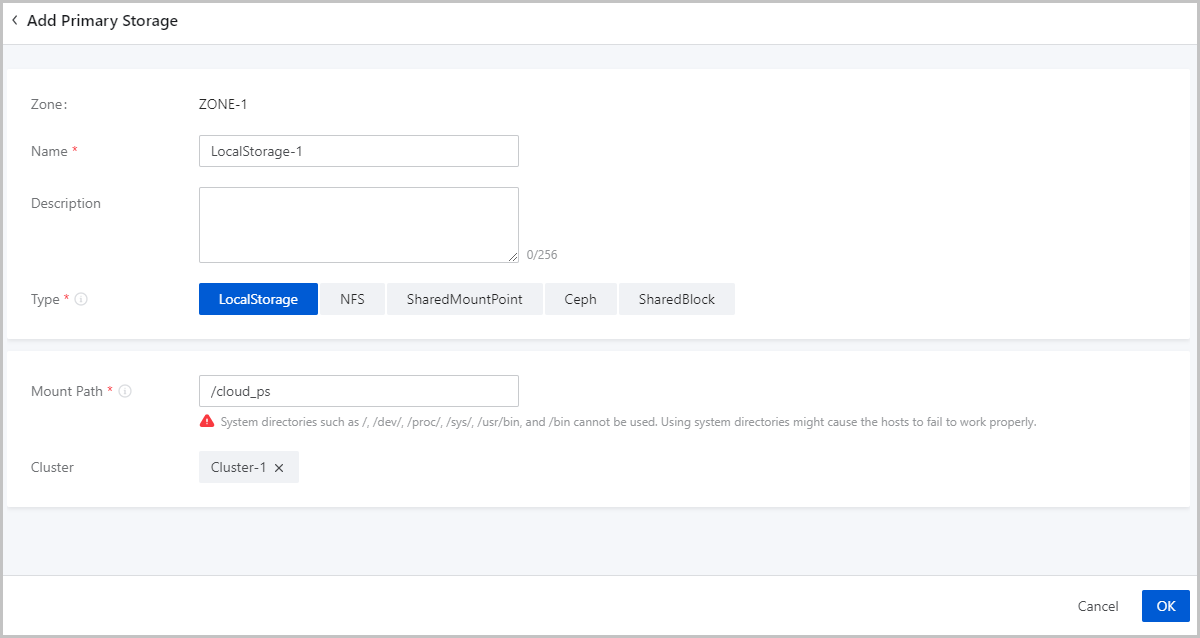Select the SharedMountPoint type

464,299
